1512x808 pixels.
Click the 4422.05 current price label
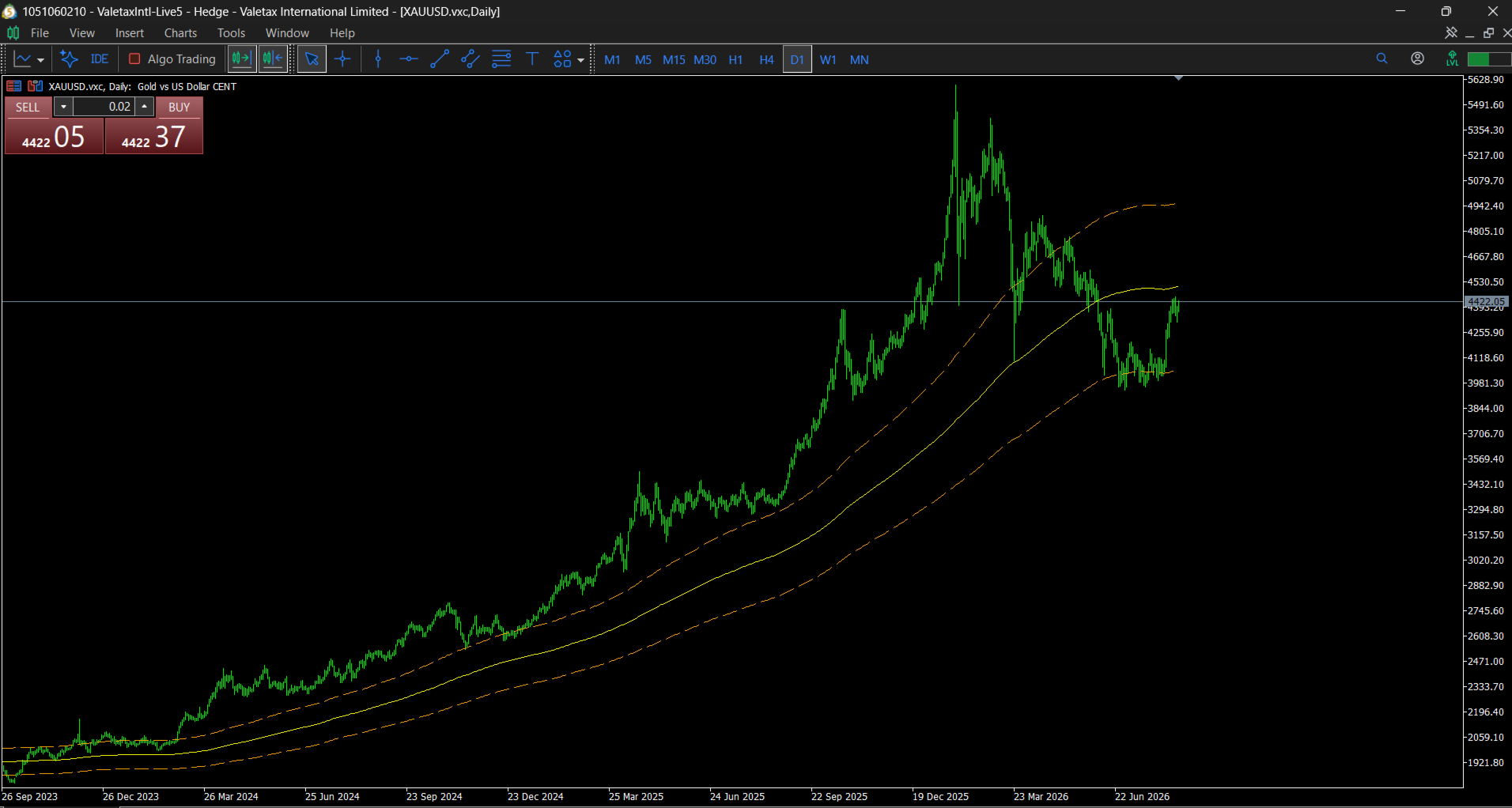click(1486, 301)
